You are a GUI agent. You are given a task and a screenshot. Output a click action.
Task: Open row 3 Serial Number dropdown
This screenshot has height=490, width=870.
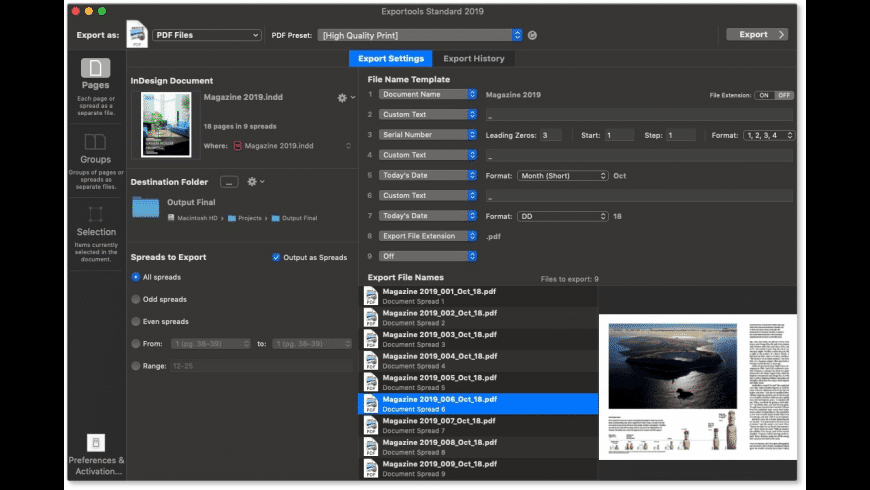tap(428, 135)
